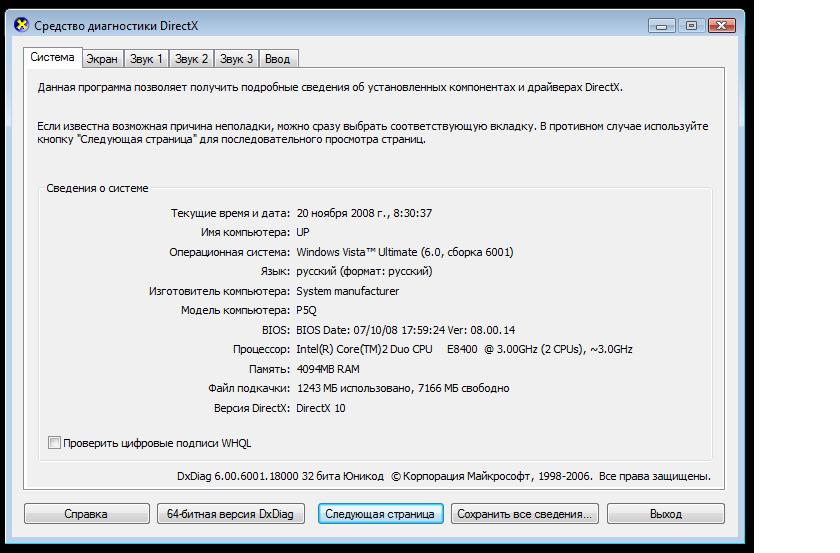Click the Память label
The width and height of the screenshot is (840, 553).
coord(269,369)
